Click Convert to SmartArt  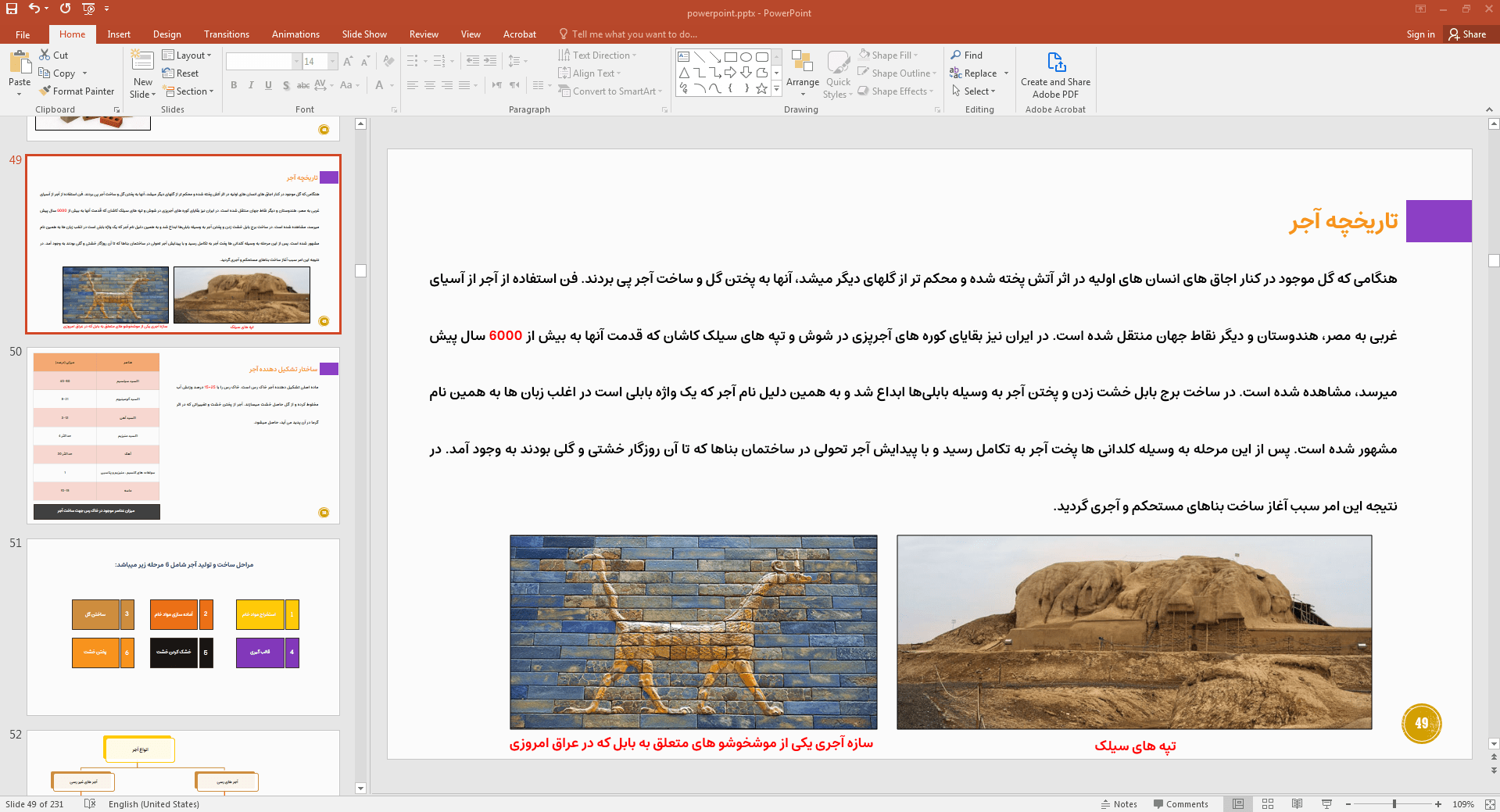[610, 91]
